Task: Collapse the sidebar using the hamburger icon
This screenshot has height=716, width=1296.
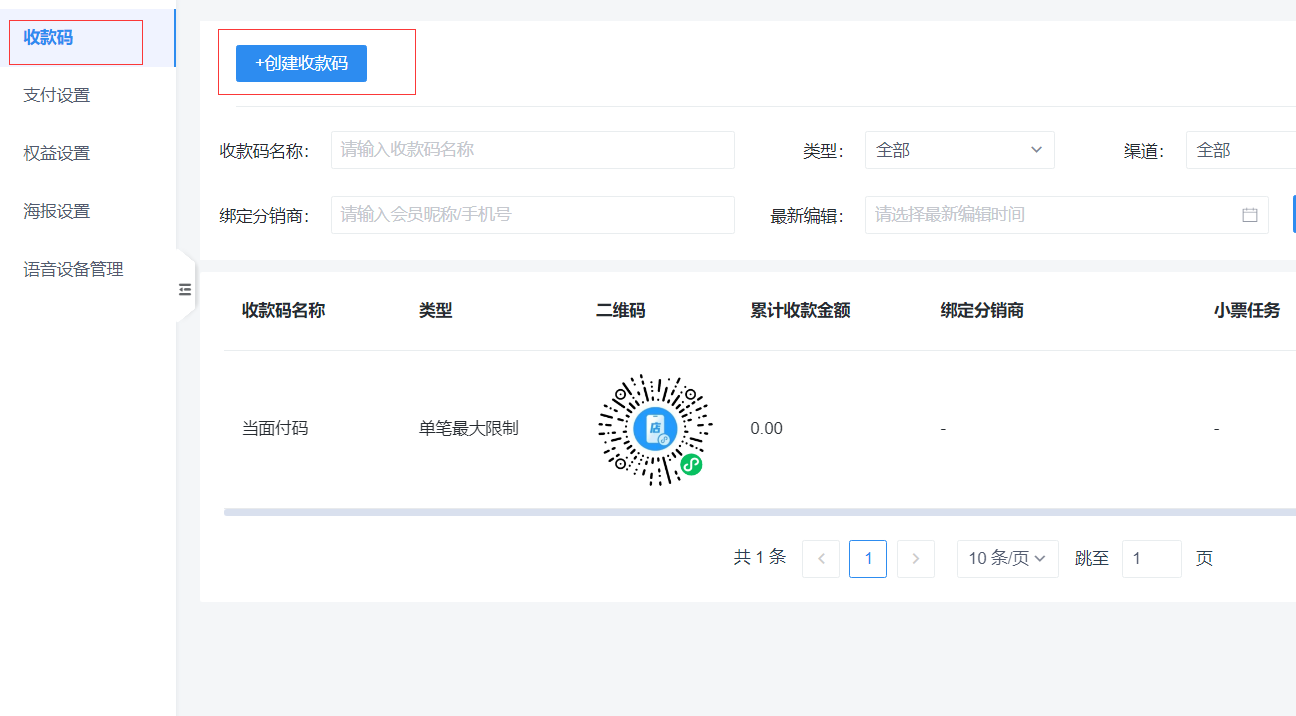Action: click(185, 289)
